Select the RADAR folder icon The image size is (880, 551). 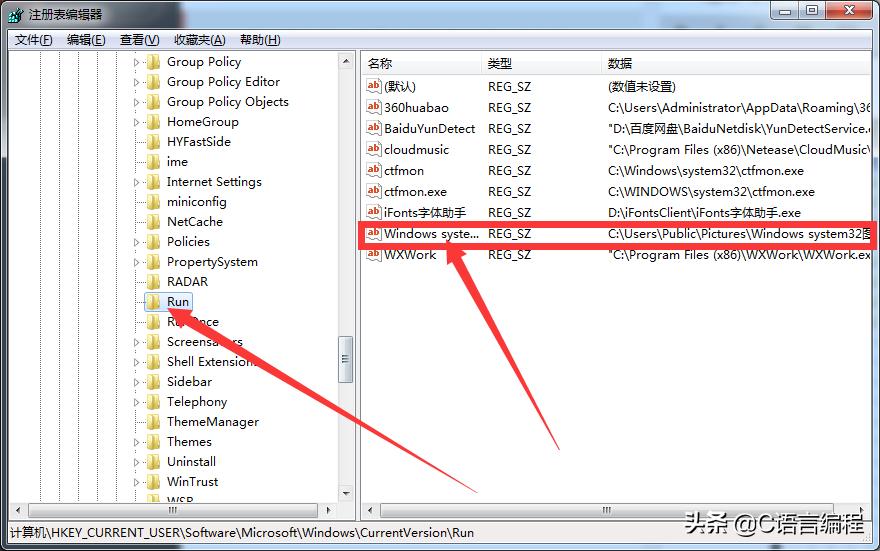(153, 282)
